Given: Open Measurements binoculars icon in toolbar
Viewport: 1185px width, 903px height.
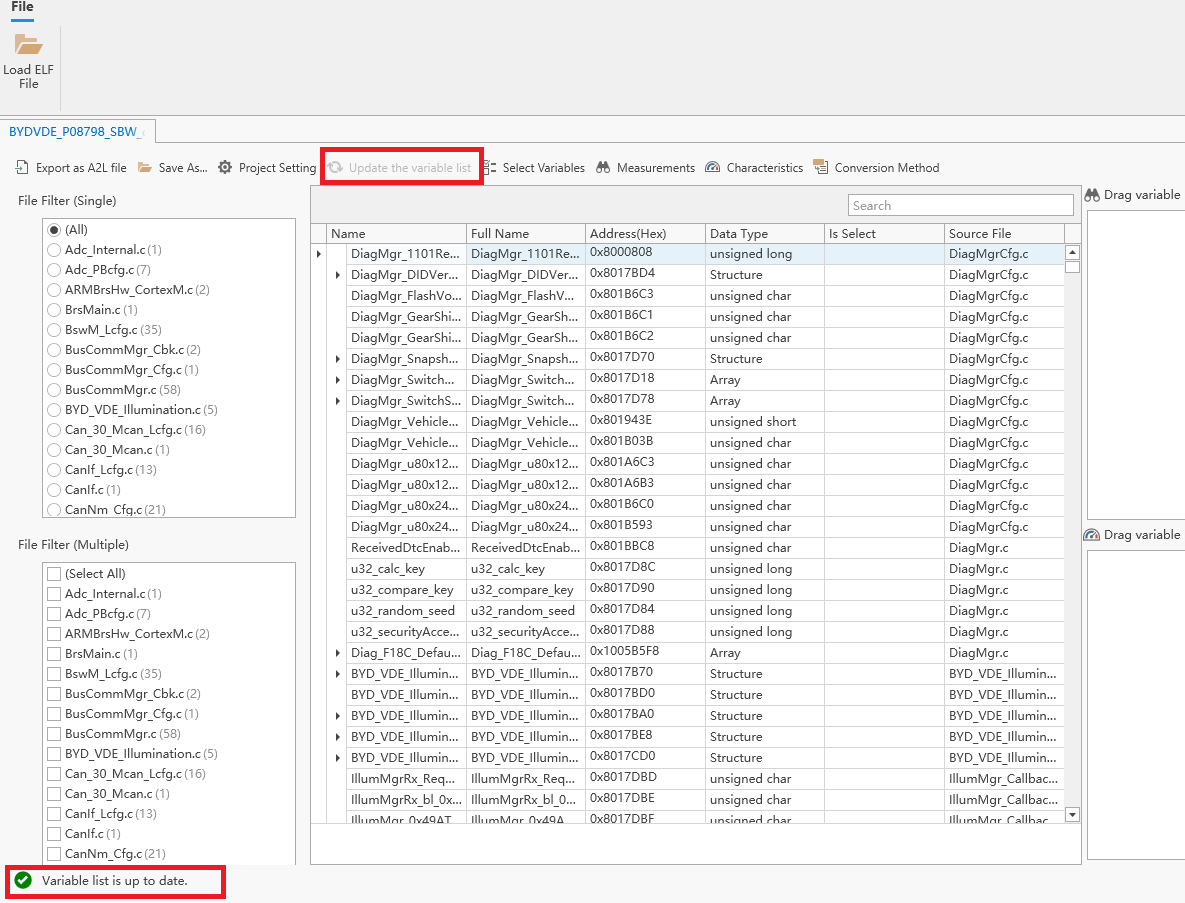Looking at the screenshot, I should tap(603, 168).
